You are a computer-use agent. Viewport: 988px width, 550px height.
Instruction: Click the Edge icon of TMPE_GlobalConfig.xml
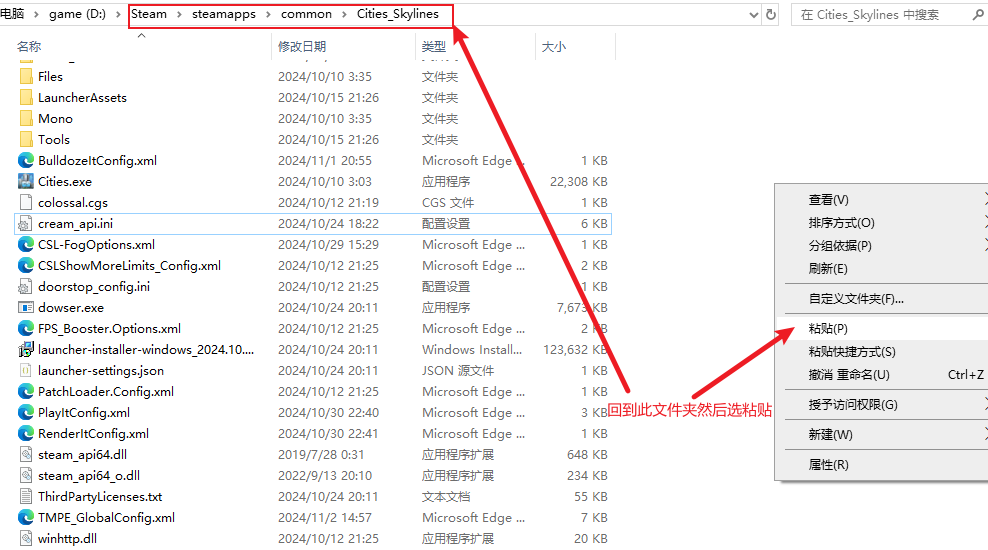(x=26, y=518)
